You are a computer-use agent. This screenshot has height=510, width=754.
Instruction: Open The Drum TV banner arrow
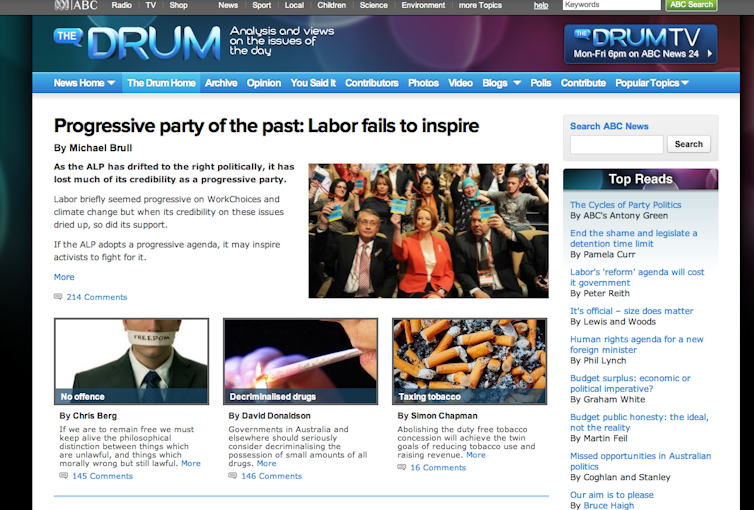[710, 54]
